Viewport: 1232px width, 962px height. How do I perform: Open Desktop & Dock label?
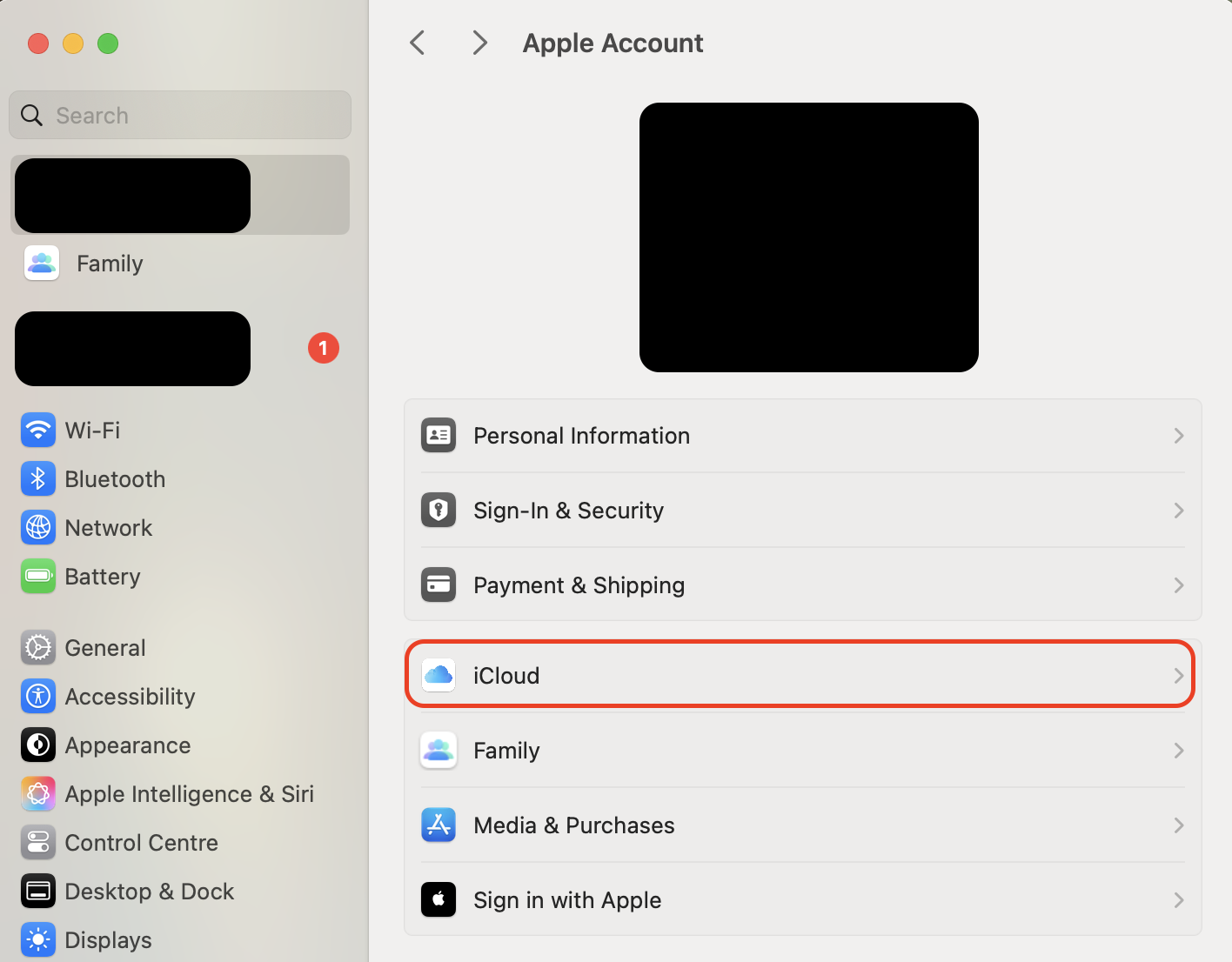150,892
